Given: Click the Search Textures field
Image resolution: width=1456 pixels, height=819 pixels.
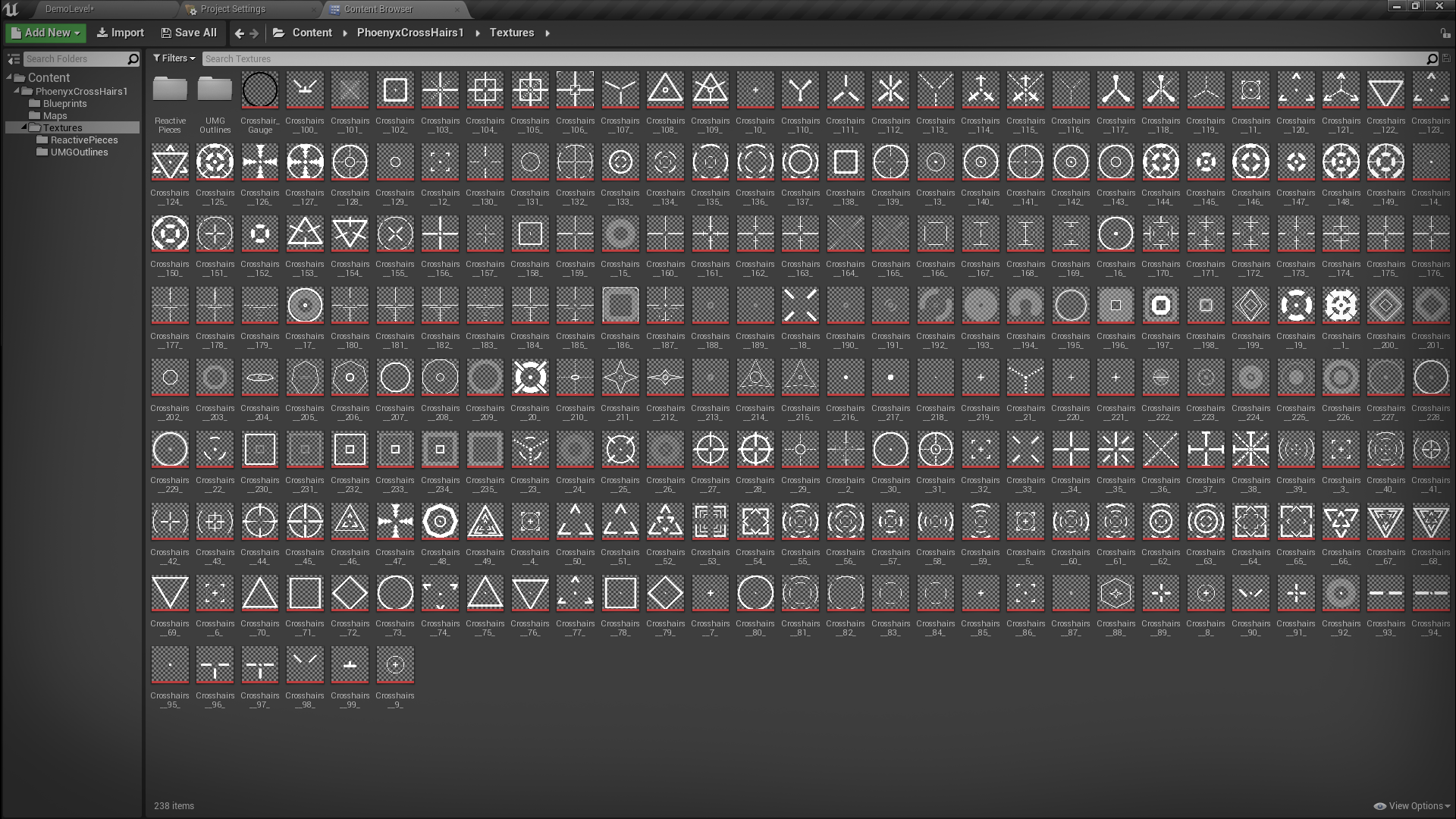Looking at the screenshot, I should point(814,58).
